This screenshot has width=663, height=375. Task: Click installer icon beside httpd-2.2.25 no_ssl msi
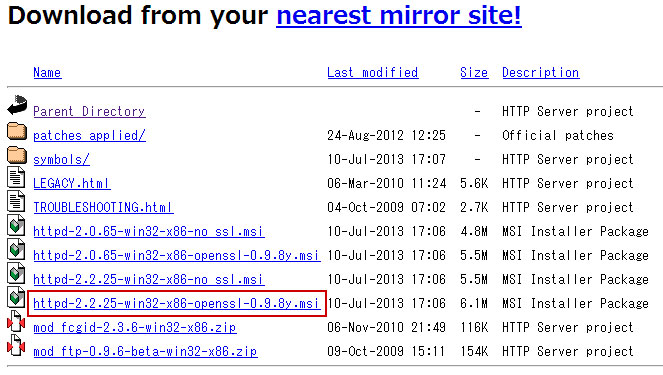pyautogui.click(x=16, y=274)
